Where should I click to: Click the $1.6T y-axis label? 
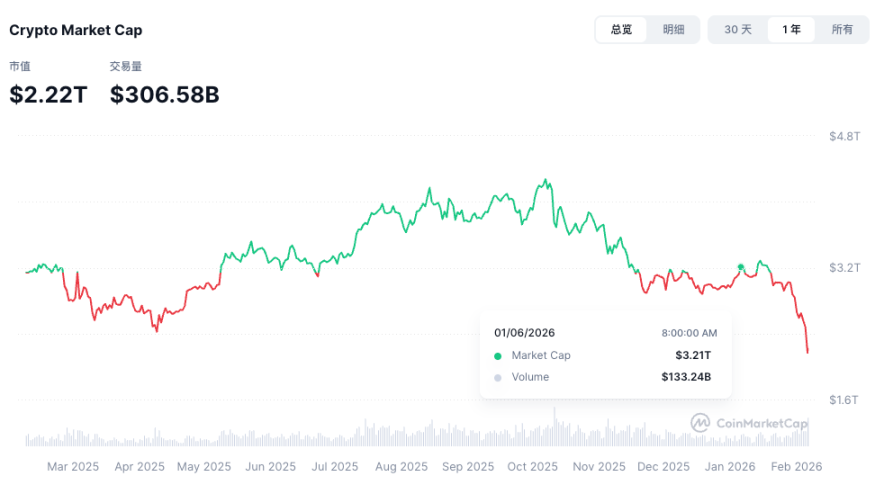(x=845, y=400)
